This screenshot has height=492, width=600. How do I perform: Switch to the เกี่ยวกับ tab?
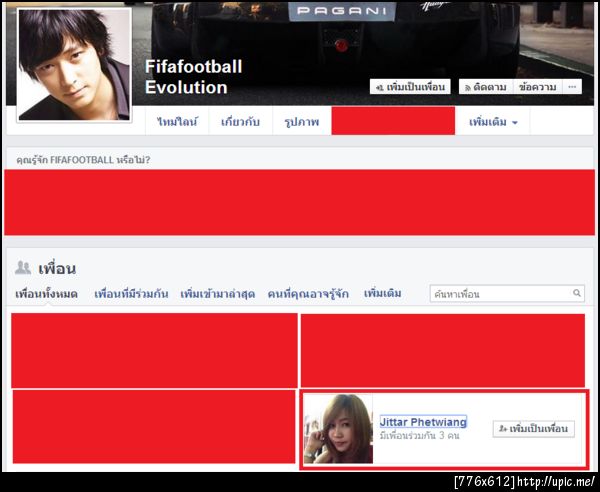[x=240, y=121]
